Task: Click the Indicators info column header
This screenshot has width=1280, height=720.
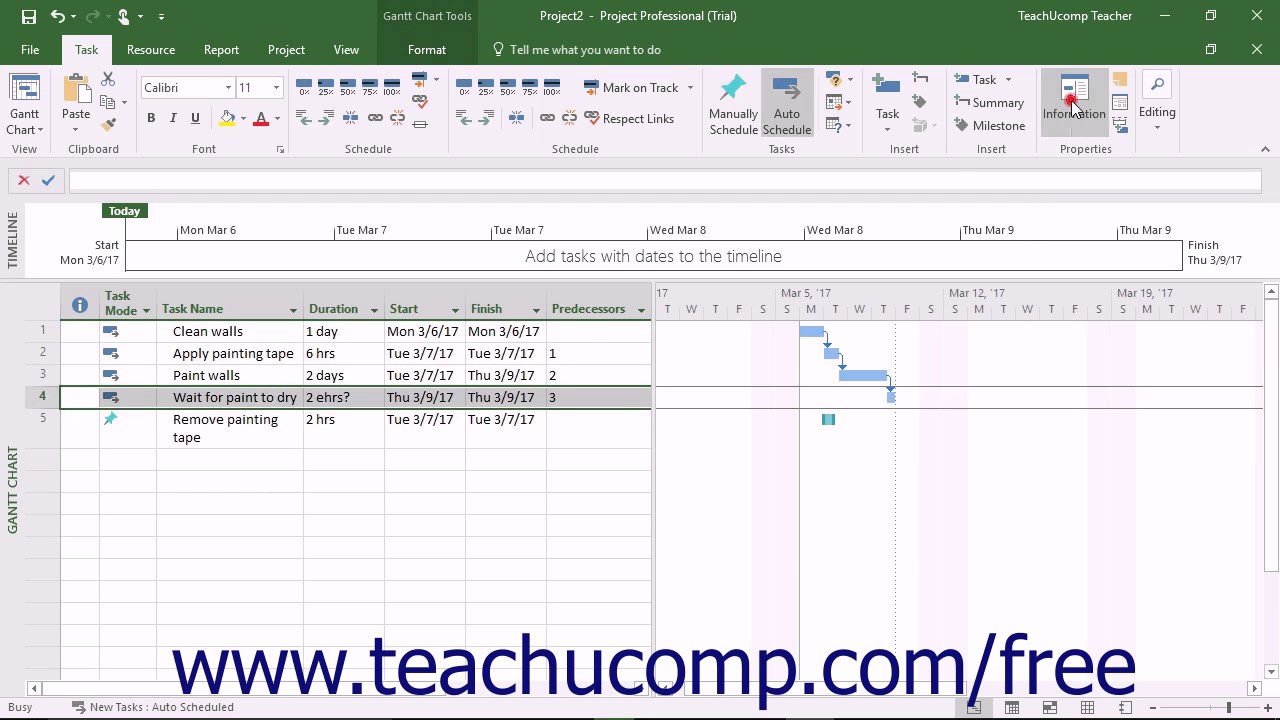Action: click(x=80, y=305)
